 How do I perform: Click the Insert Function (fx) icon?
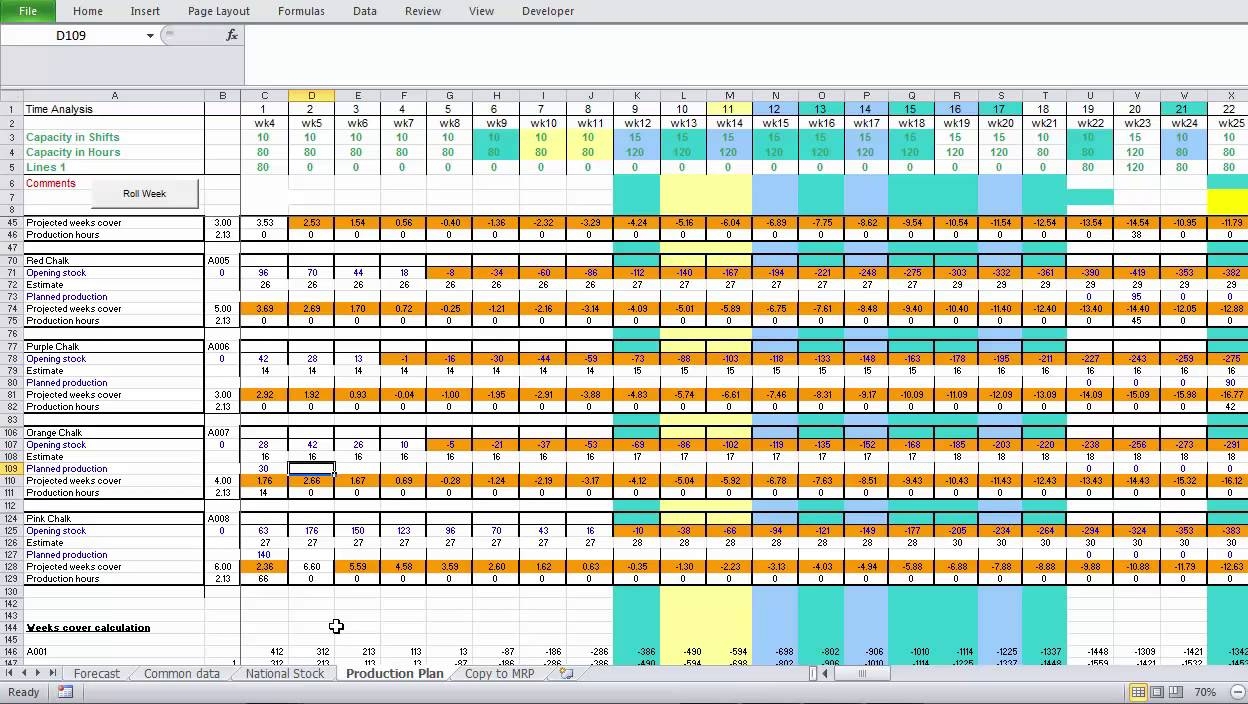(x=233, y=34)
